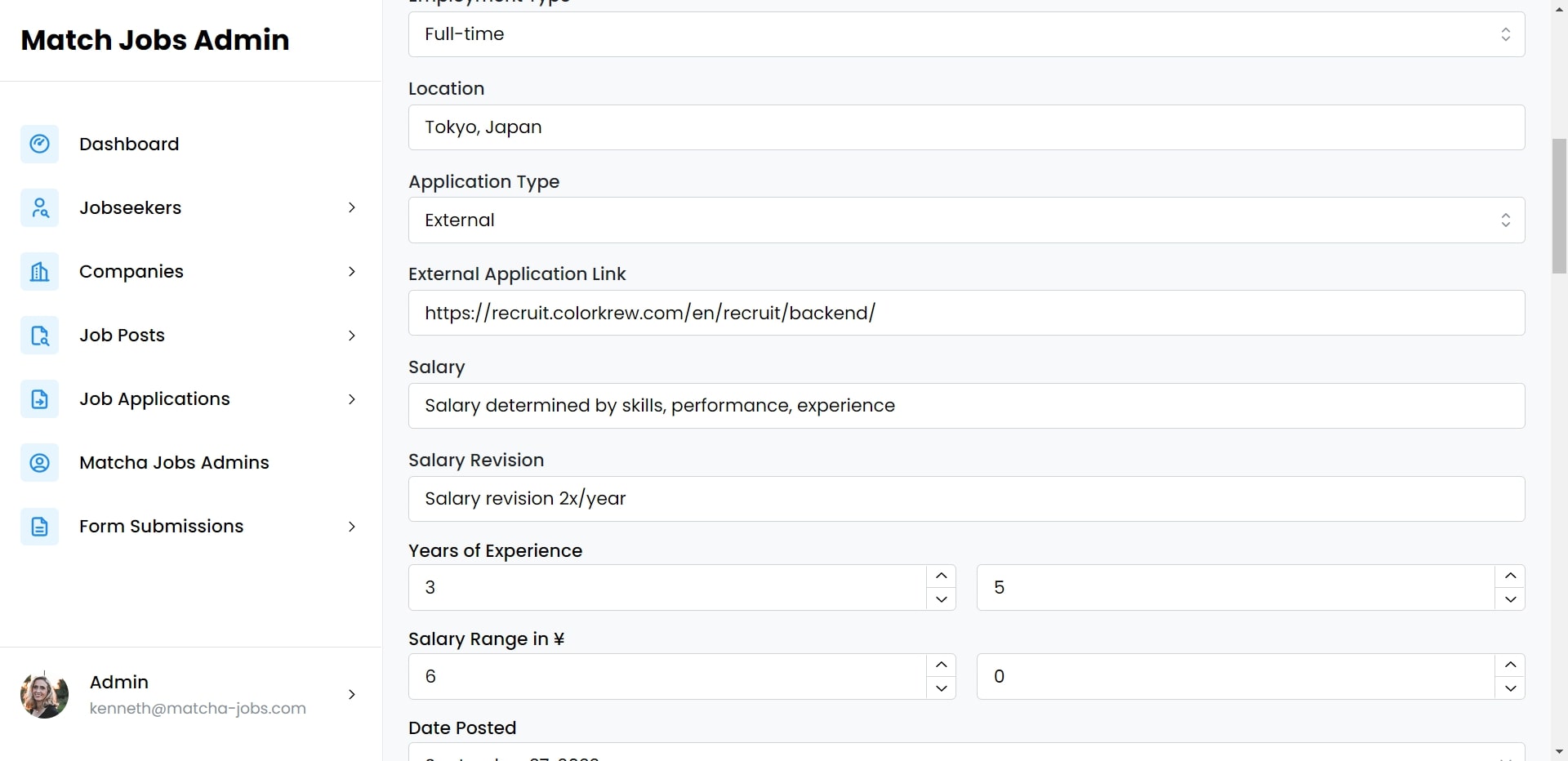The image size is (1568, 761).
Task: Decrease maximum Salary Range value
Action: [x=1510, y=688]
